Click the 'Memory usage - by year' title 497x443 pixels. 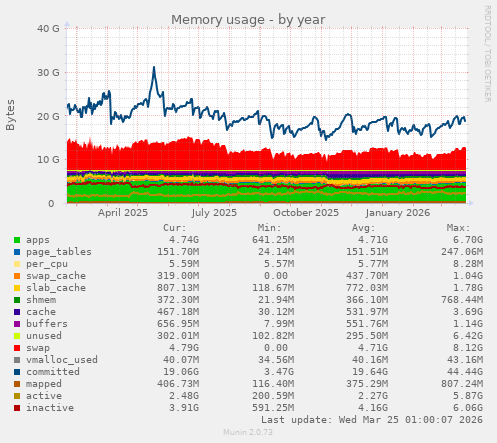(248, 20)
